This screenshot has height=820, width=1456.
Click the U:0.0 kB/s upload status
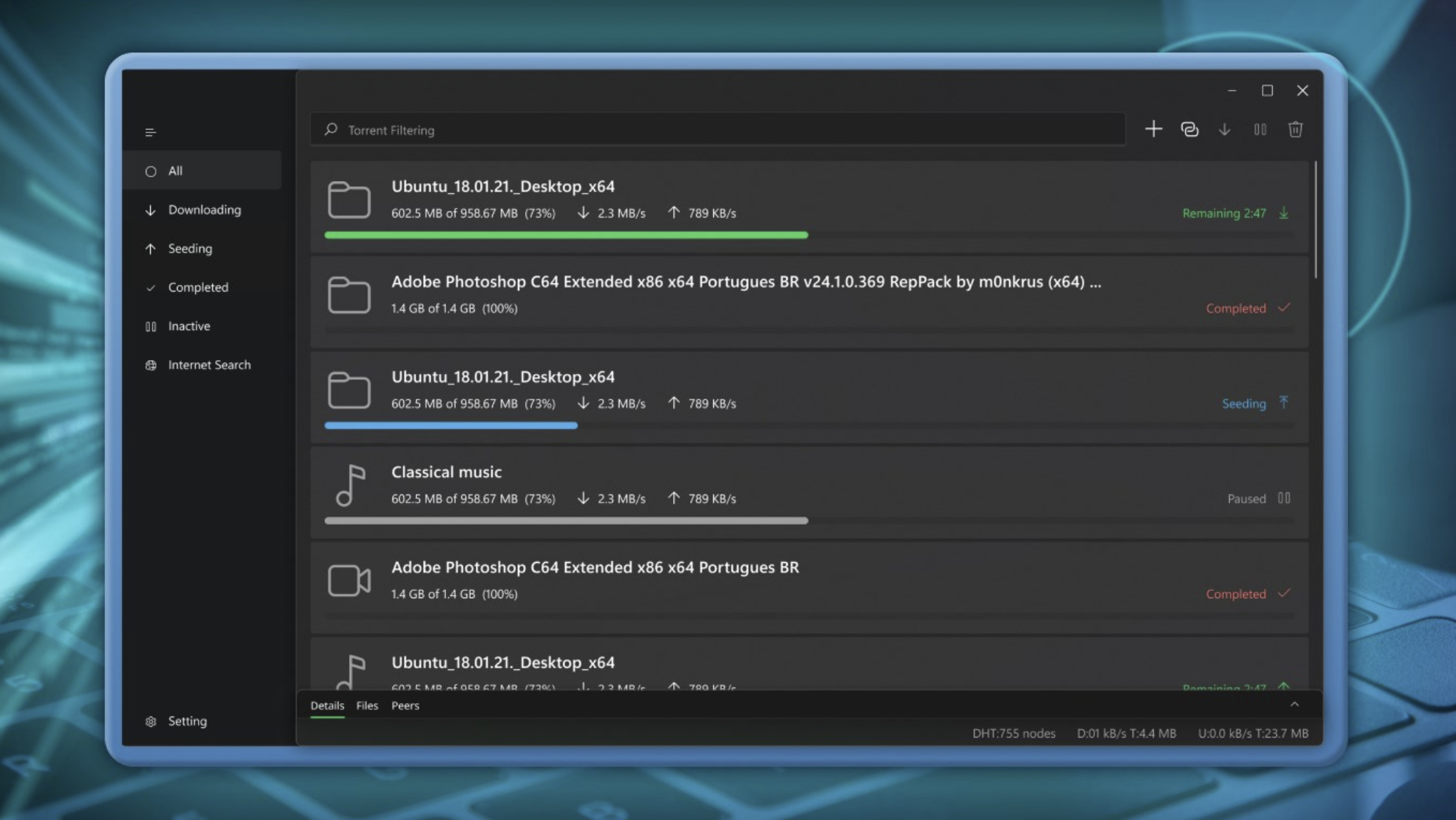pyautogui.click(x=1253, y=733)
